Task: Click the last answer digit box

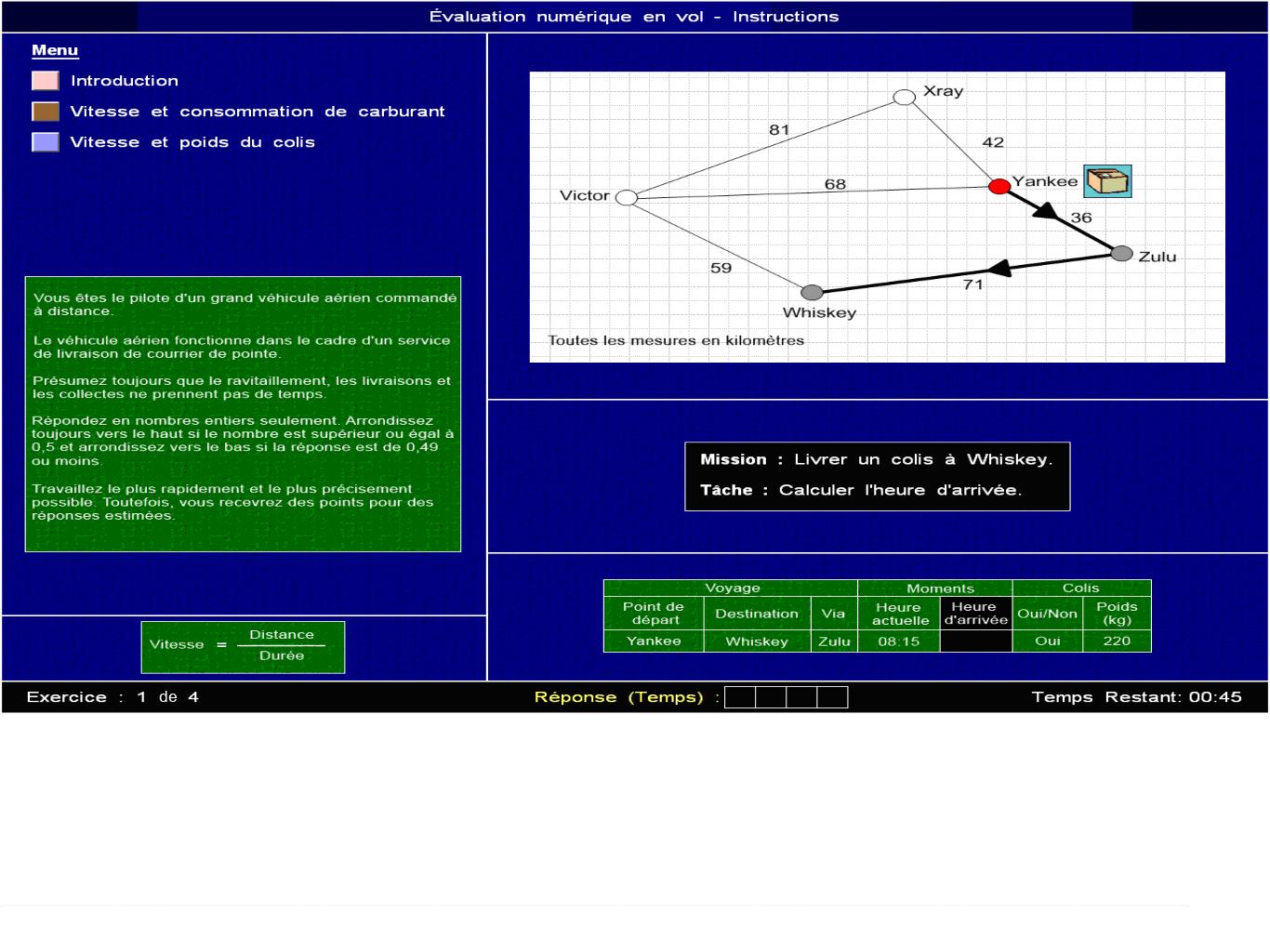Action: tap(832, 697)
